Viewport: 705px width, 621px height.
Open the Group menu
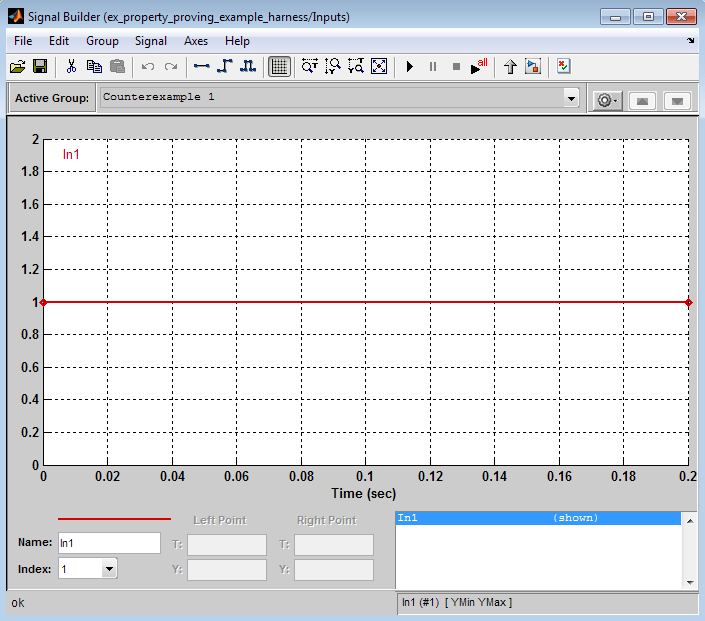click(103, 41)
